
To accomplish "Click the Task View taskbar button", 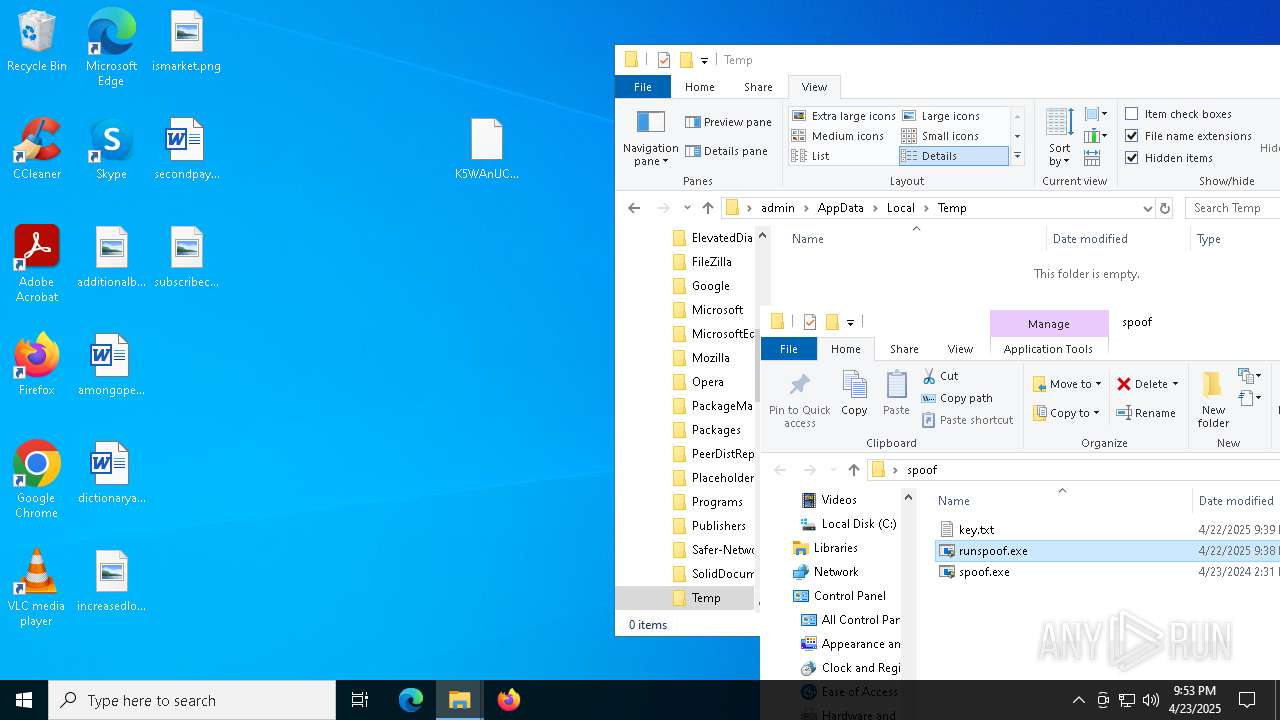I will tap(360, 700).
